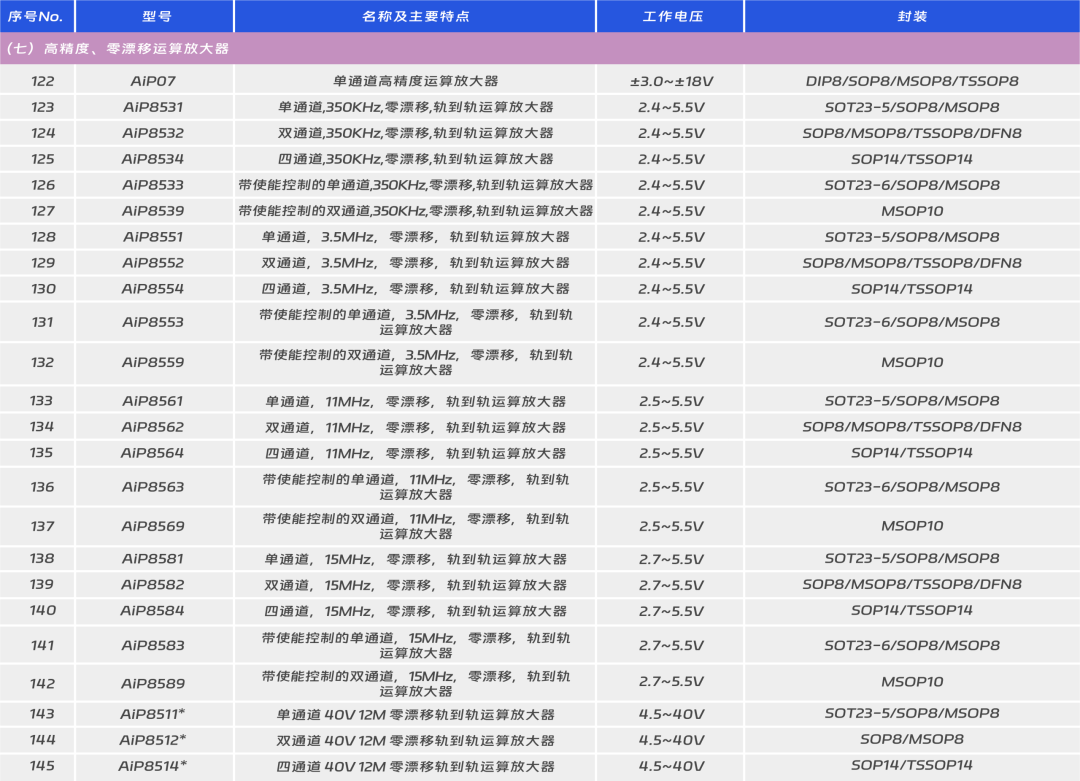Click row number 136
The image size is (1080, 781).
pos(43,487)
